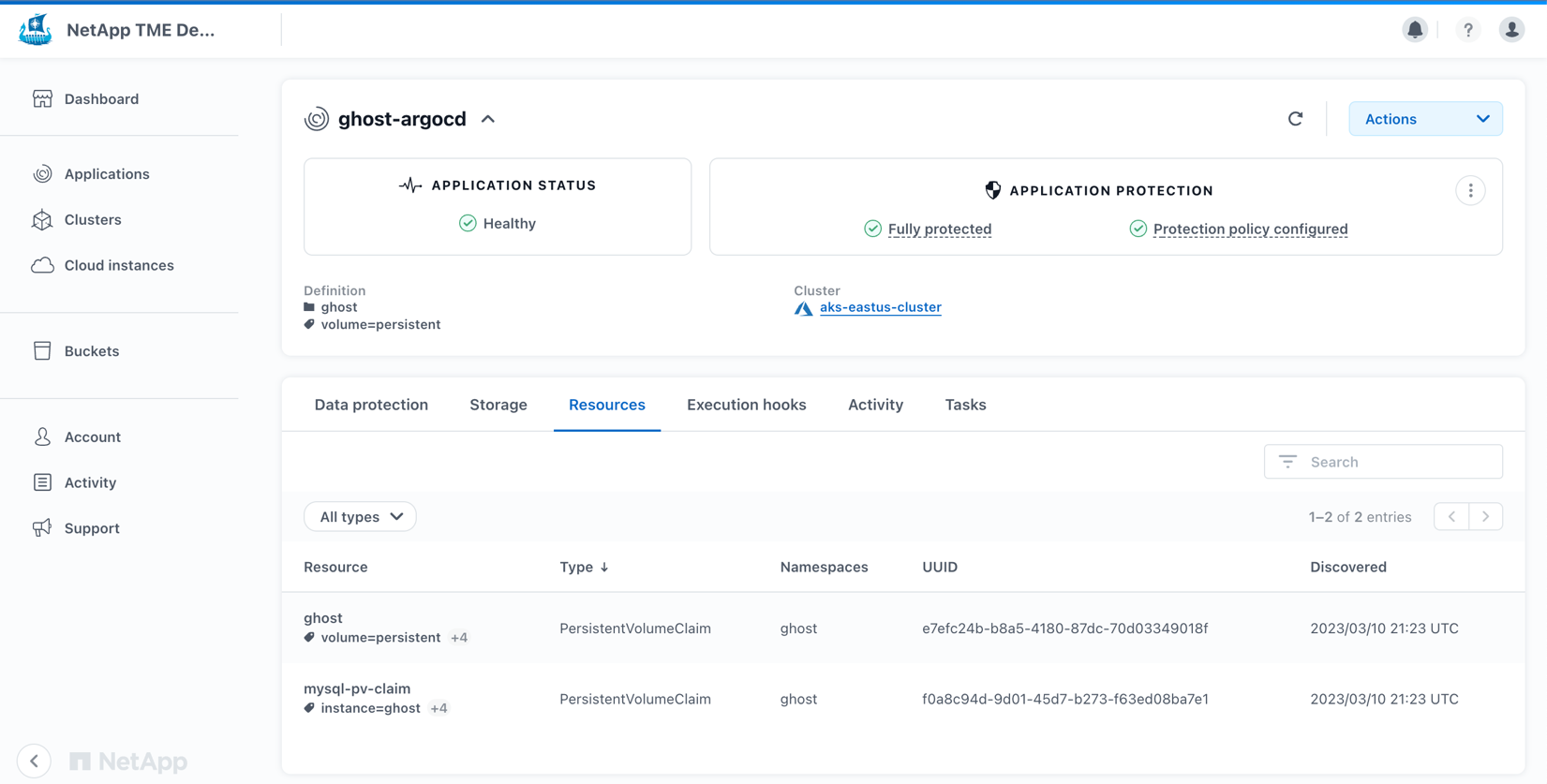Open the aks-eastus-cluster link

(x=880, y=307)
